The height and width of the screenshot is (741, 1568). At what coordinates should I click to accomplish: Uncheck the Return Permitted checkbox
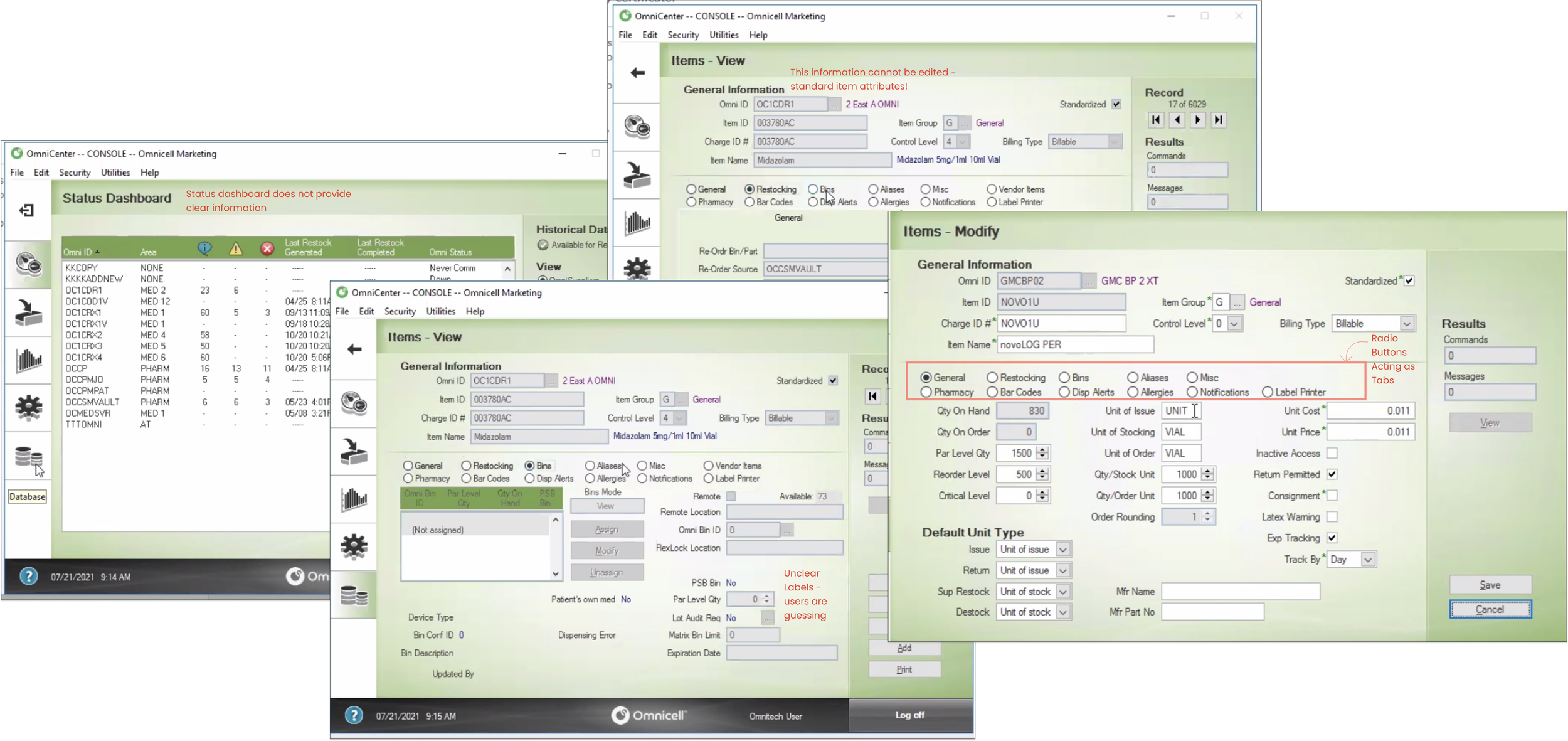[x=1332, y=474]
